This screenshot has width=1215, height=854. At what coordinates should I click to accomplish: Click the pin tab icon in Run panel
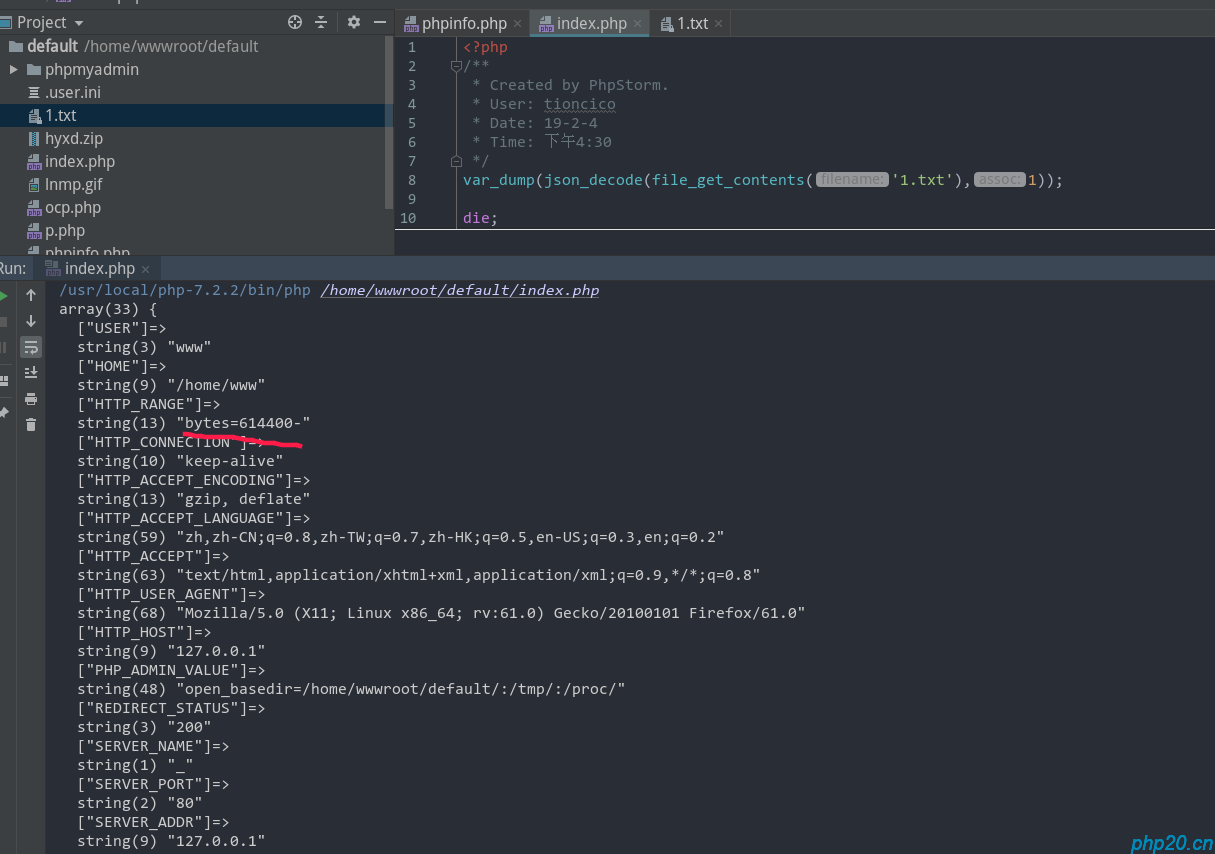[4, 412]
